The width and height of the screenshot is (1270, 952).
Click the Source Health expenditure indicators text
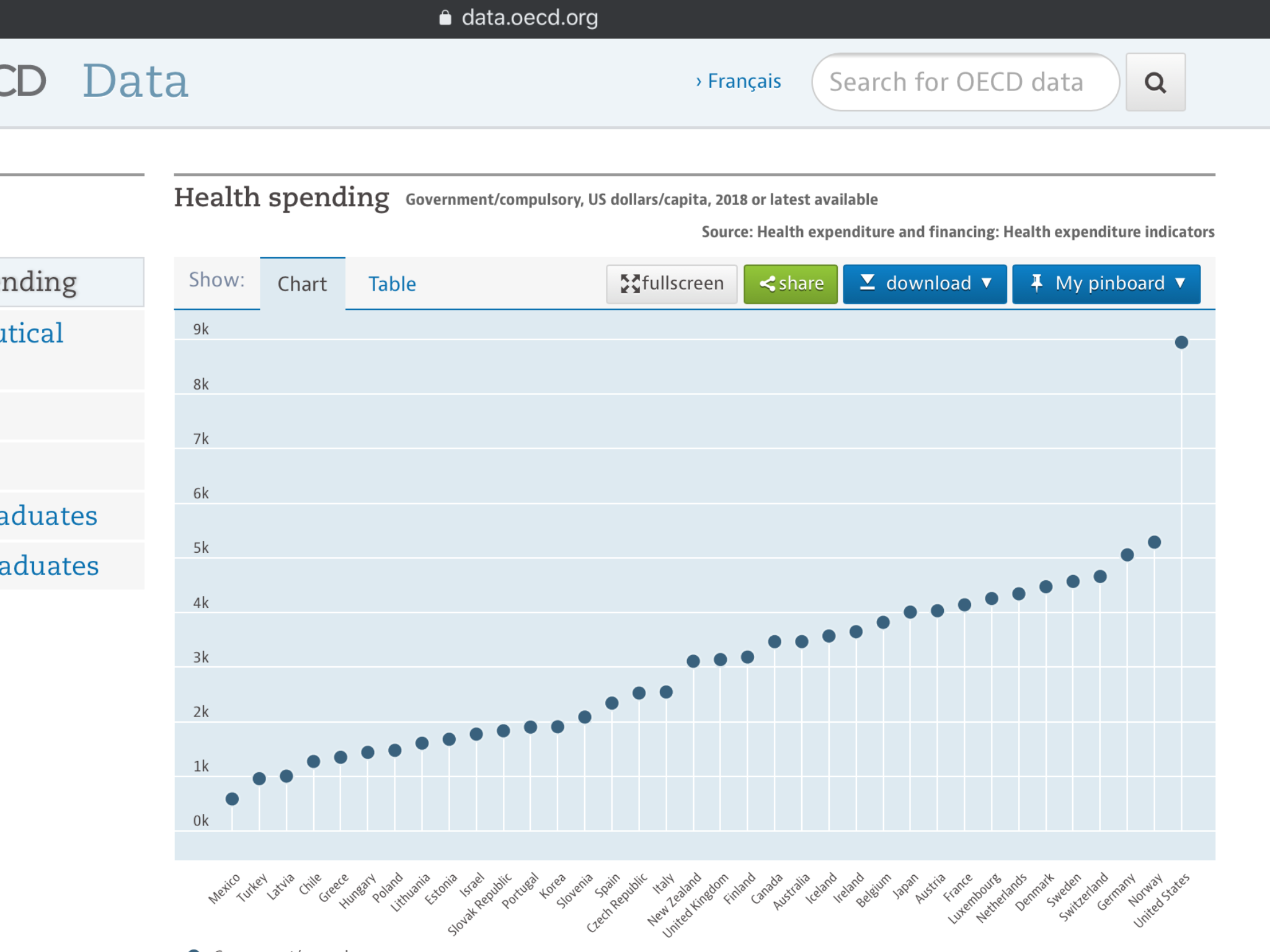[x=957, y=232]
